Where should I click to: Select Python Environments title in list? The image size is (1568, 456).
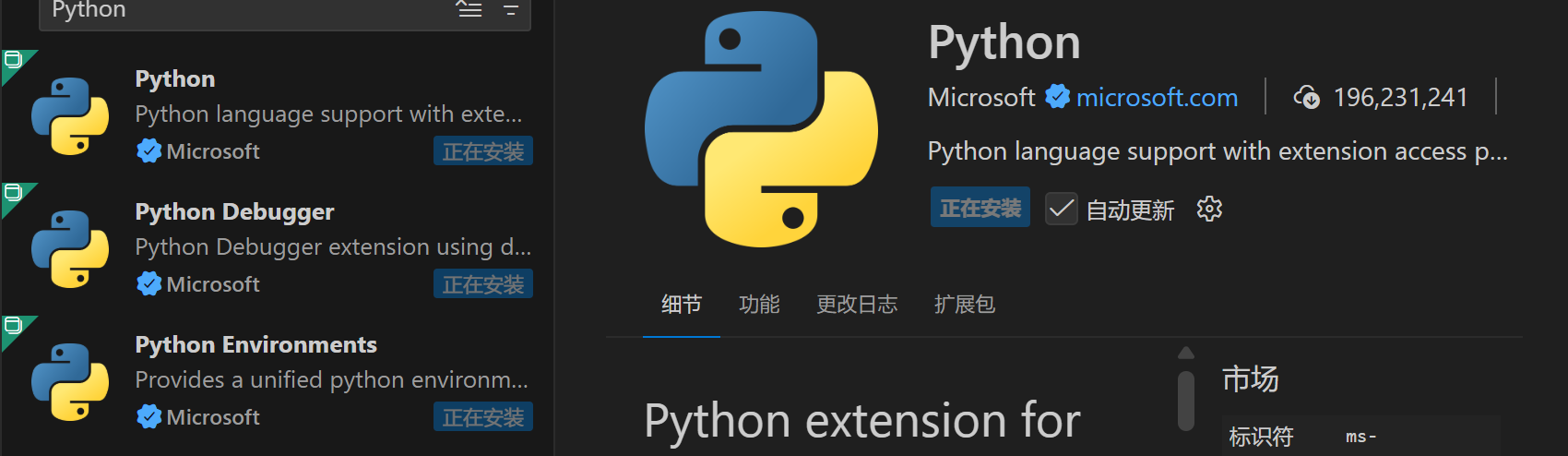(x=255, y=344)
